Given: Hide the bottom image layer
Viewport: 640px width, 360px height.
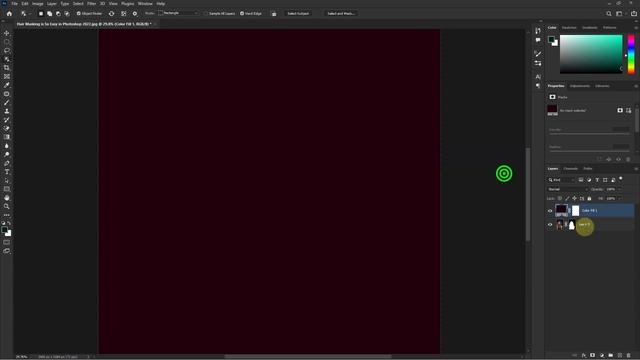Looking at the screenshot, I should [550, 224].
